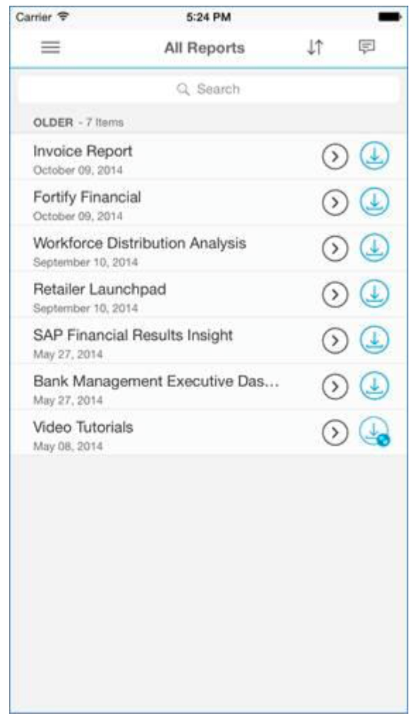Download the Invoice Report
Viewport: 418px width, 722px height.
[374, 156]
